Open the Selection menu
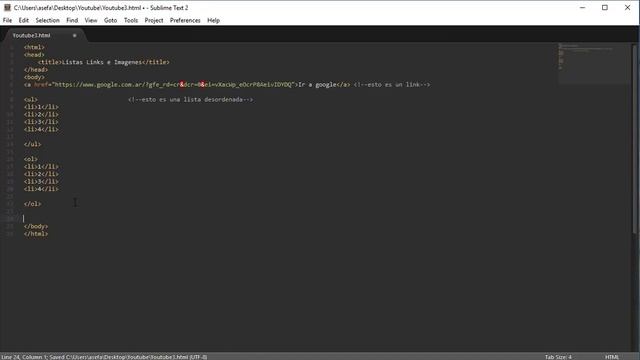This screenshot has height=360, width=640. pyautogui.click(x=47, y=20)
